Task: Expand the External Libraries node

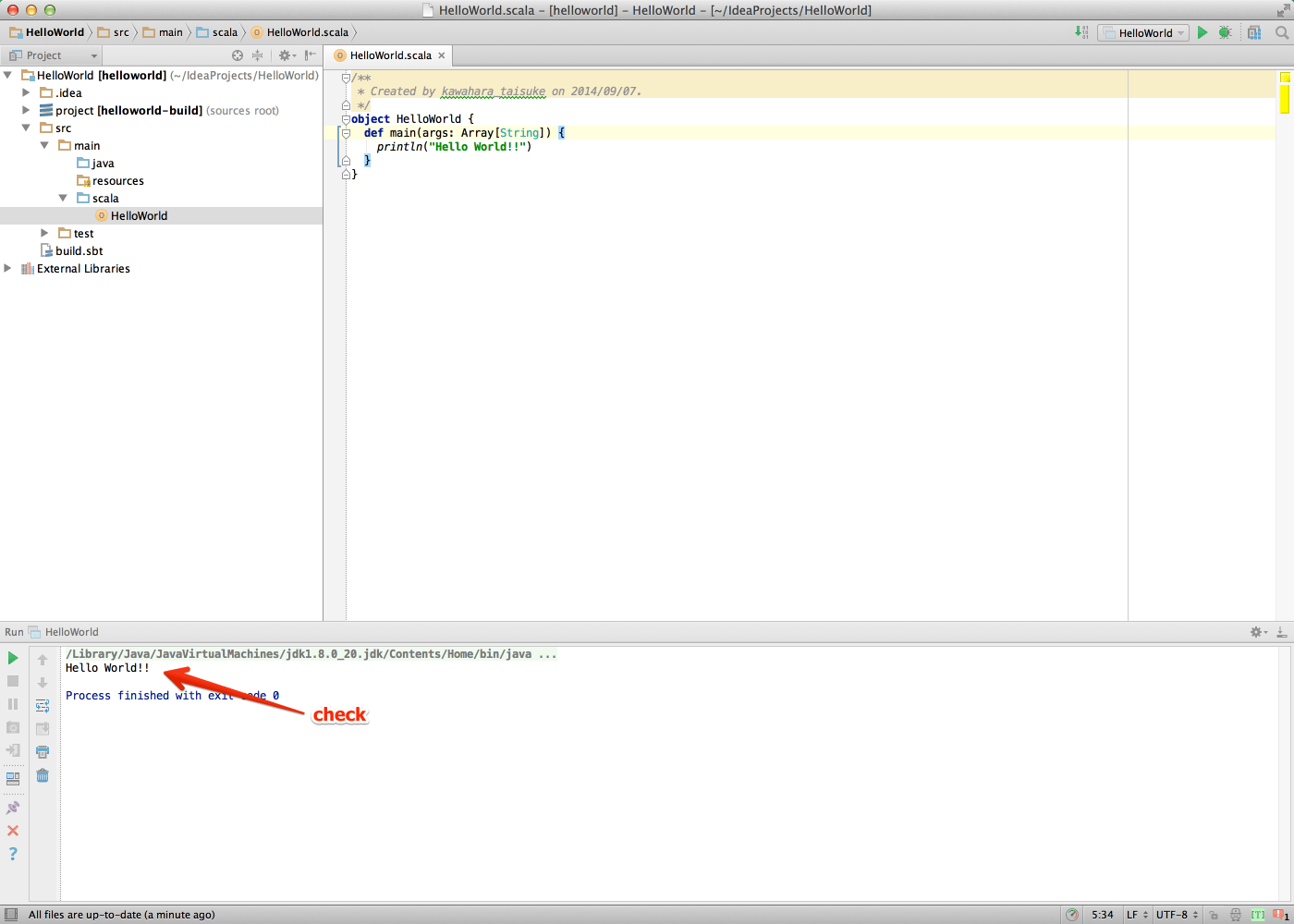Action: [x=7, y=268]
